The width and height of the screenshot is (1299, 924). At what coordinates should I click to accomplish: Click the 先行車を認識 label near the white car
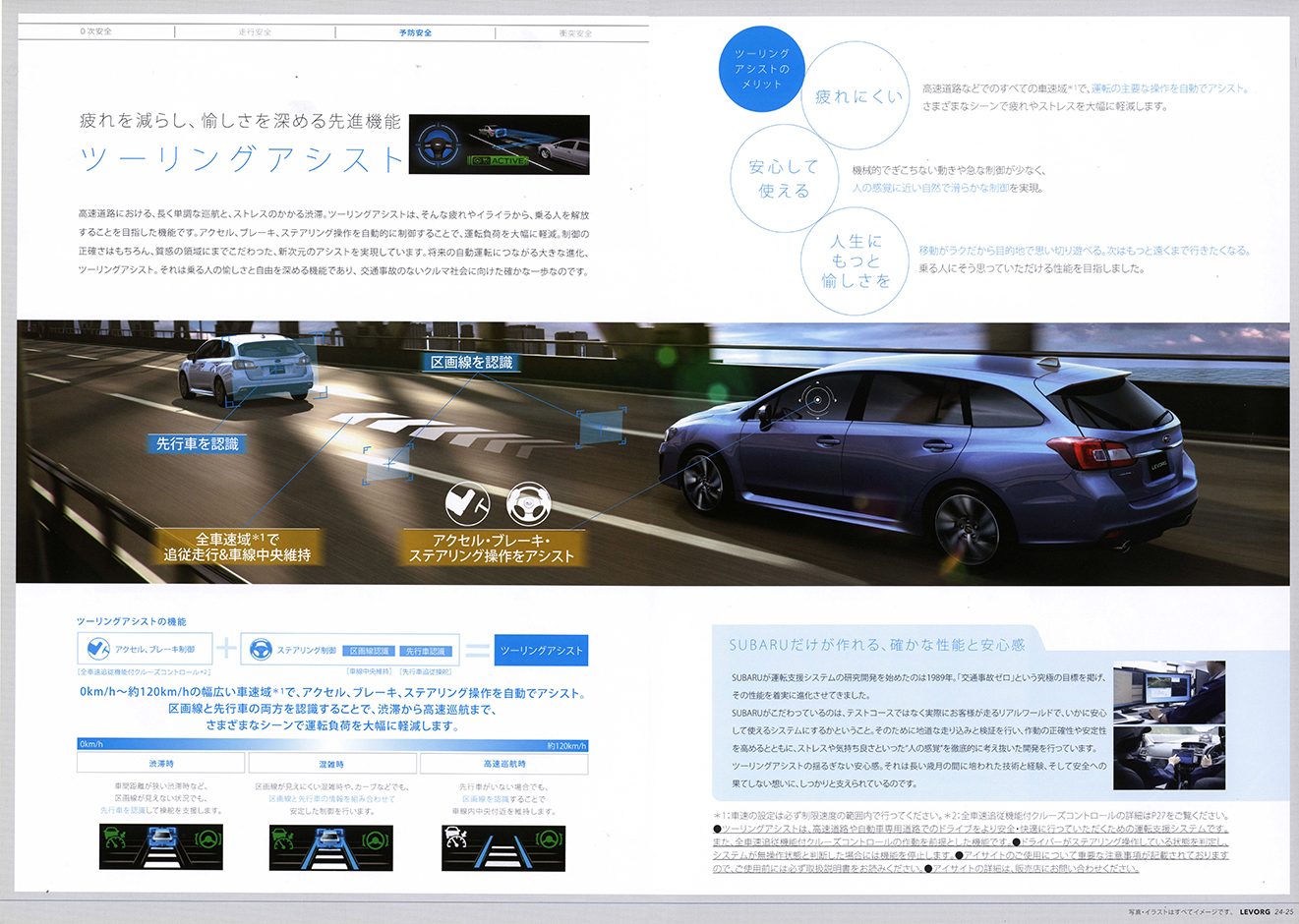click(197, 444)
